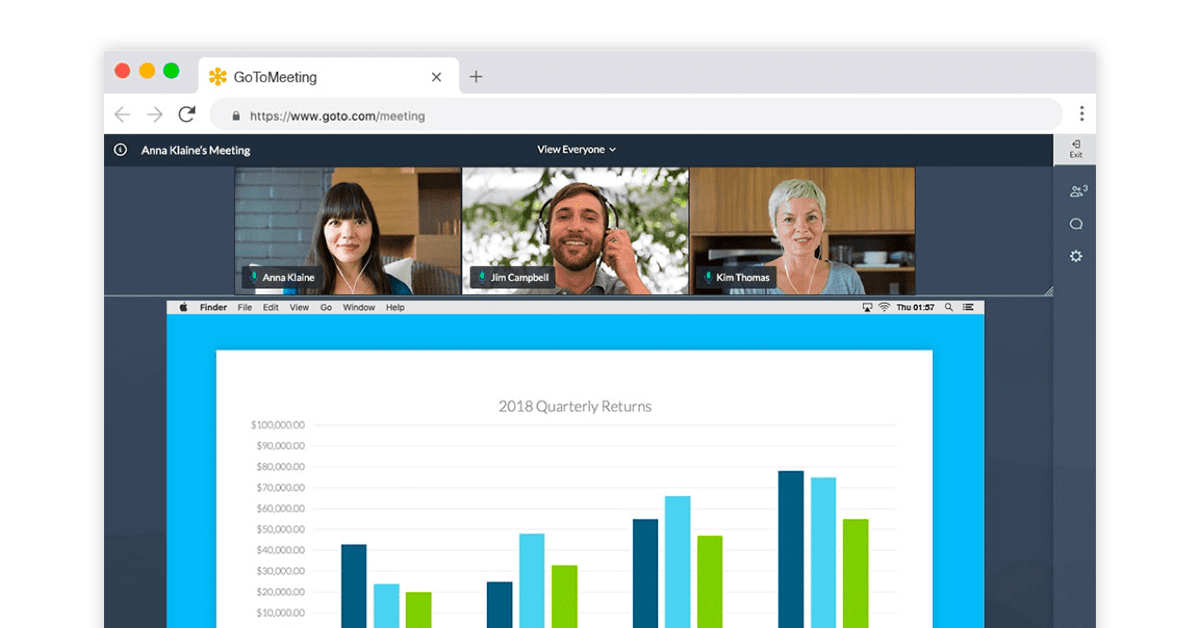Select the GoToMeeting browser tab
This screenshot has height=628, width=1200.
coord(329,77)
